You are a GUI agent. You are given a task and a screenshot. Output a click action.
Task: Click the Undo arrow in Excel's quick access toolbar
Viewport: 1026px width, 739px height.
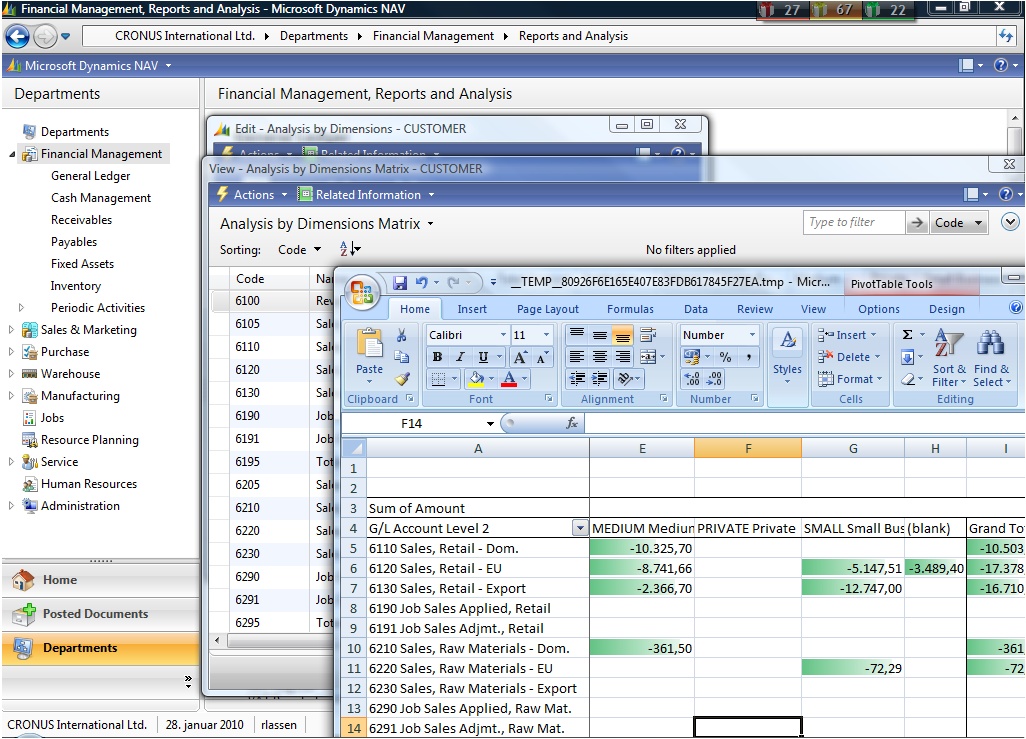(x=421, y=282)
